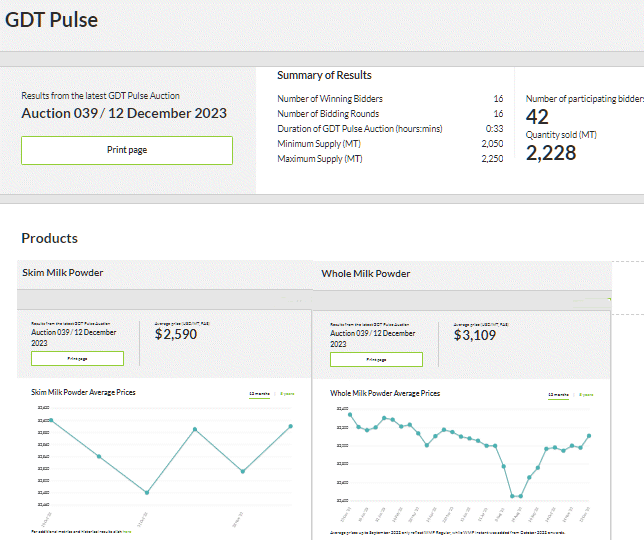Click first data point on Whole Milk chart
The width and height of the screenshot is (644, 540).
tap(350, 415)
